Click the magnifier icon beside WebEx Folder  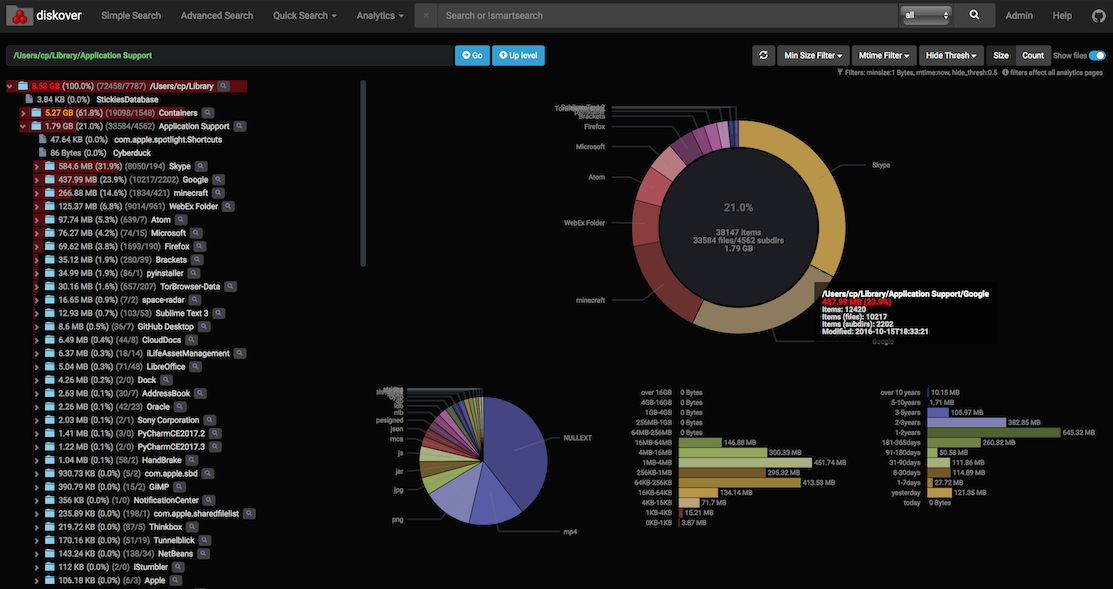click(x=228, y=207)
